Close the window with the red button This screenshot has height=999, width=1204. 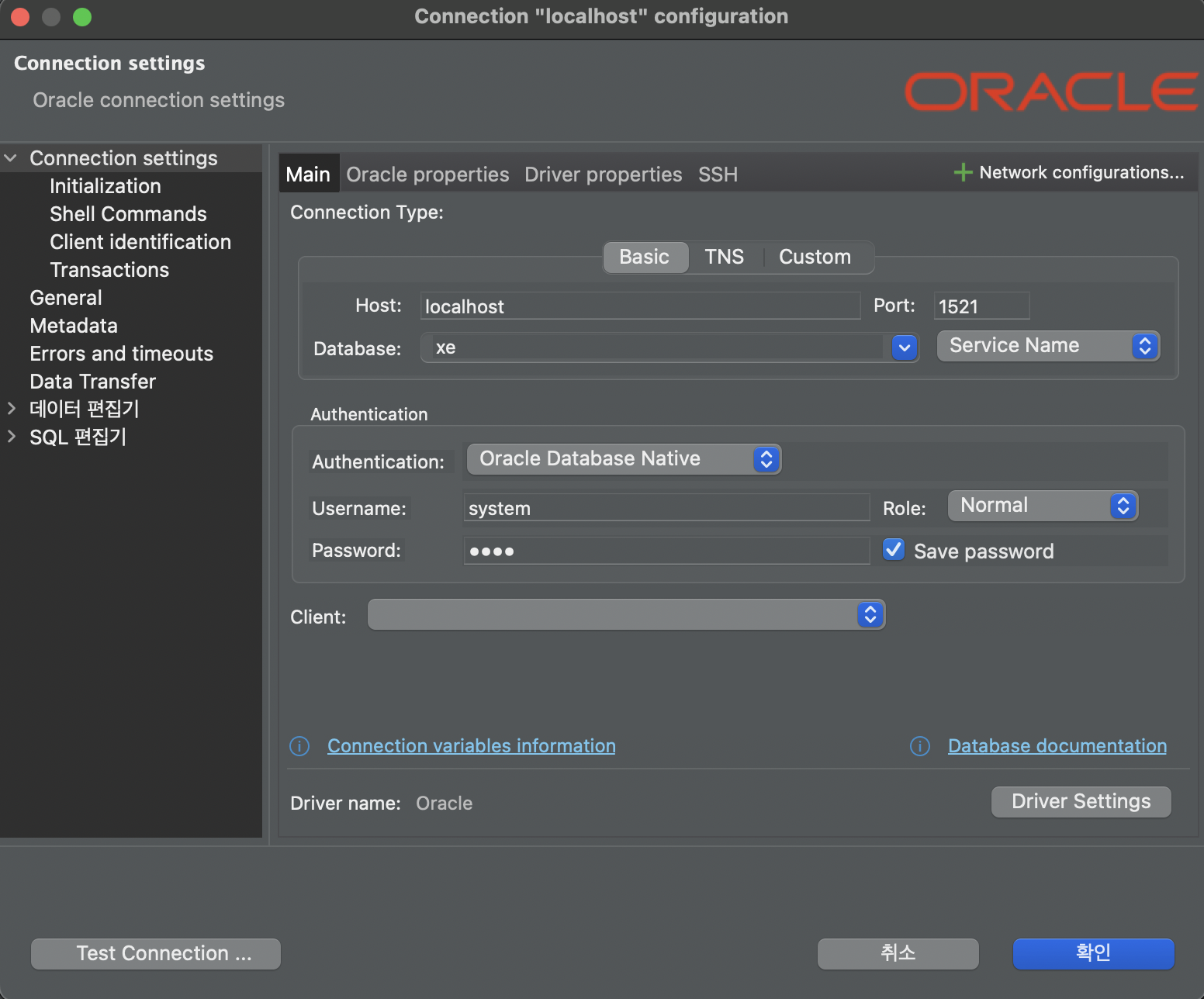[20, 16]
